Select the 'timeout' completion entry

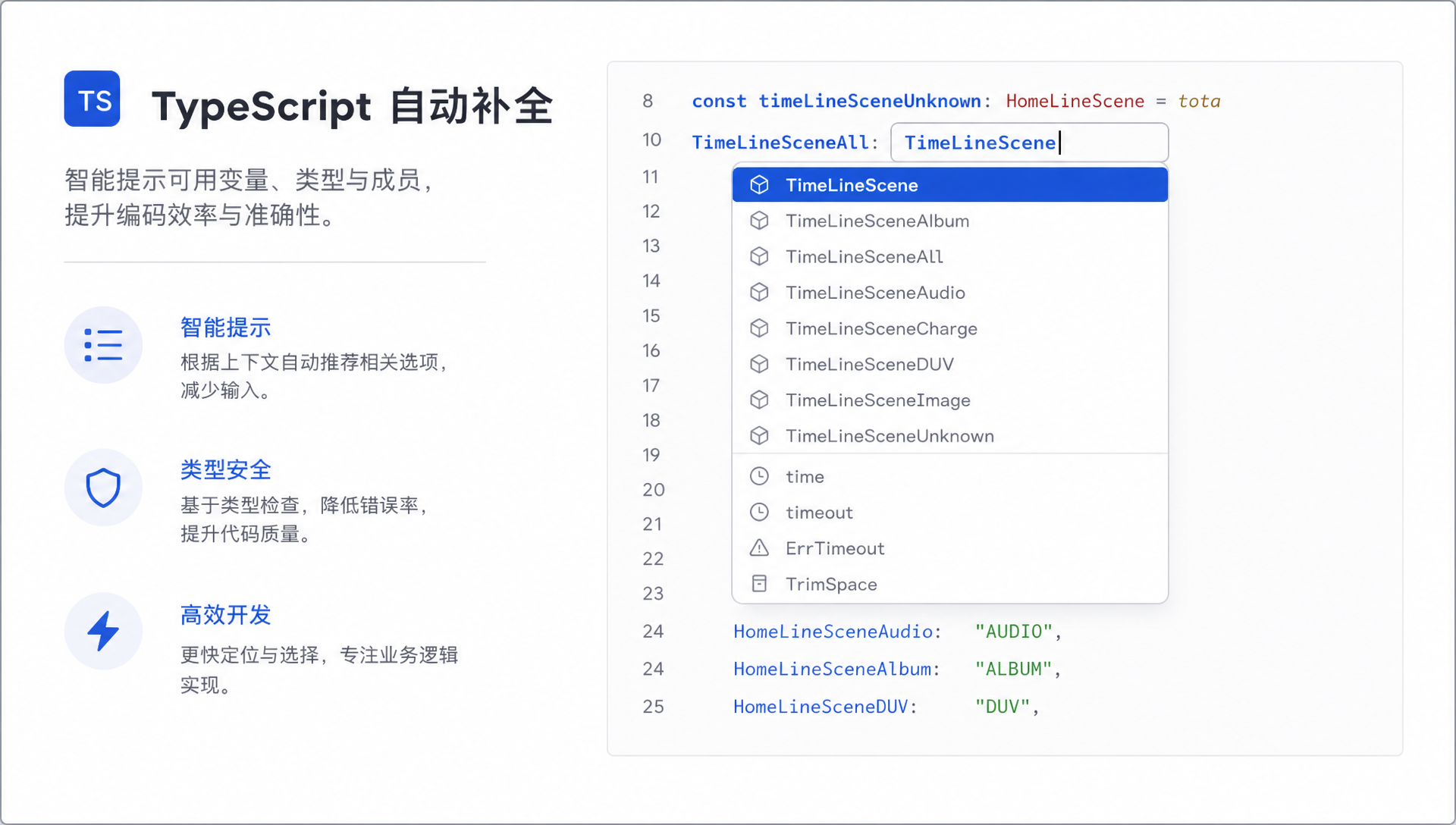[x=949, y=512]
